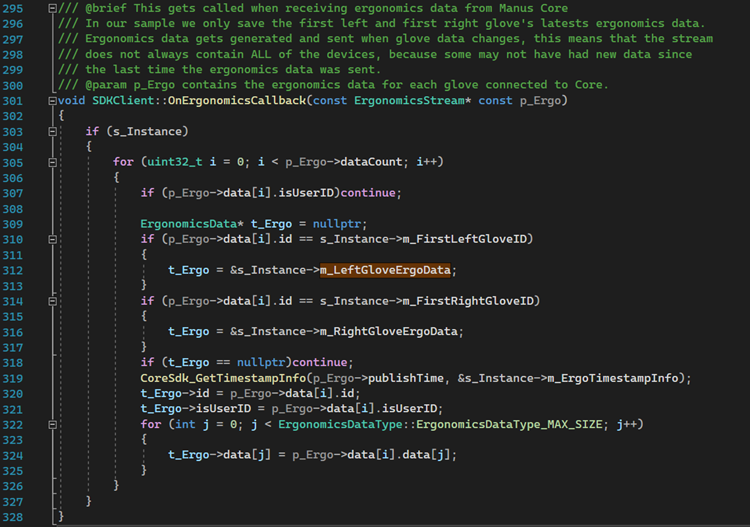
Task: Click s_Instance in the line 303 condition
Action: 147,132
